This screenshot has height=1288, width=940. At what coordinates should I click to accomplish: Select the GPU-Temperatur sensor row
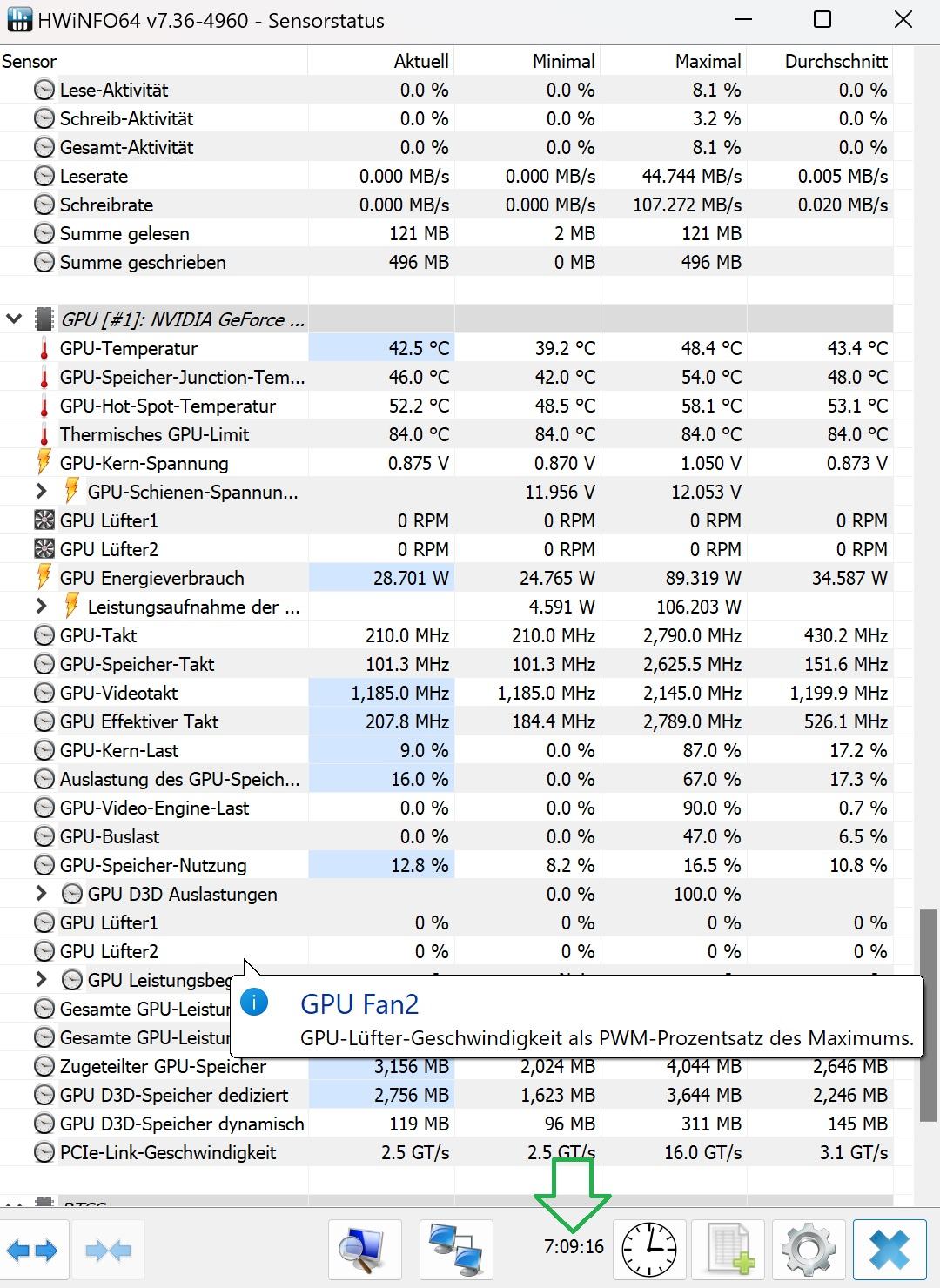[129, 348]
